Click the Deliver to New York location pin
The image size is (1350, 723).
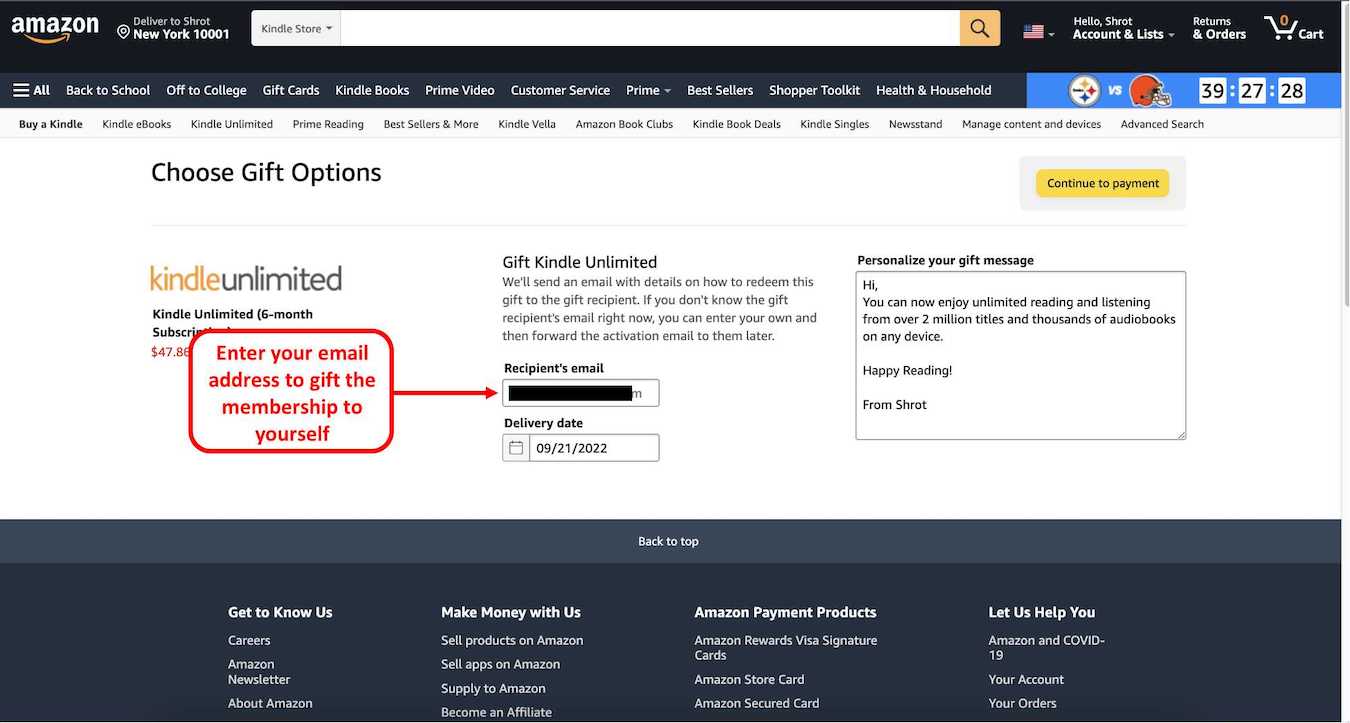124,32
